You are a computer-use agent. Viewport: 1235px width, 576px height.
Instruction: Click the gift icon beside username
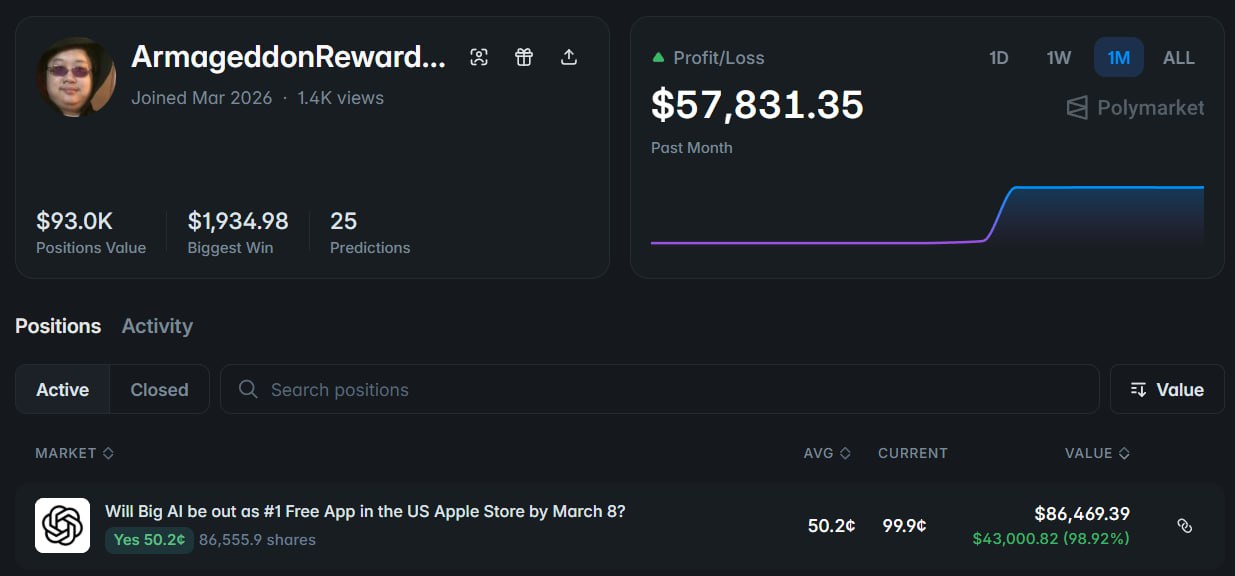click(x=524, y=57)
